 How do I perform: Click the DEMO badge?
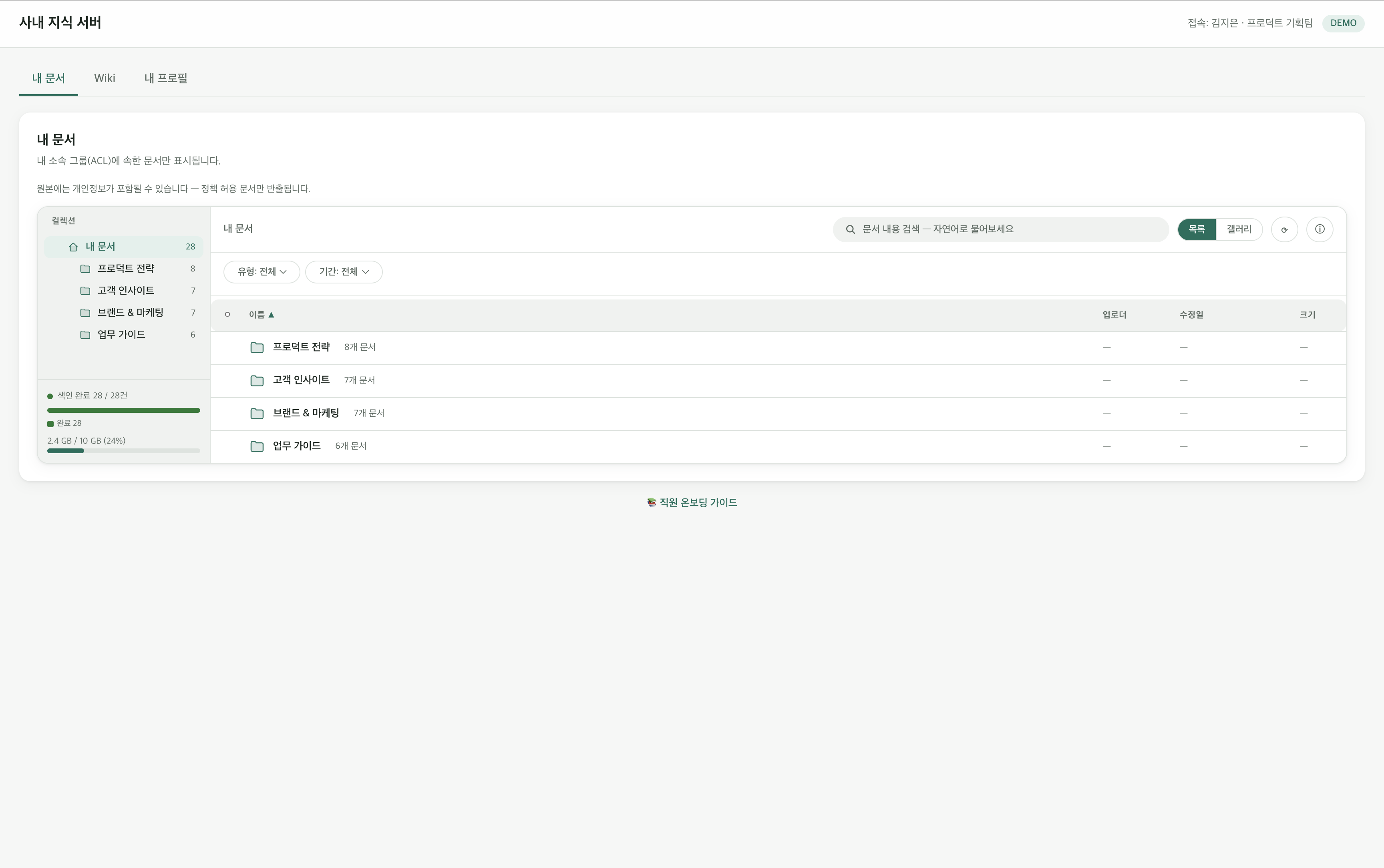(1343, 23)
